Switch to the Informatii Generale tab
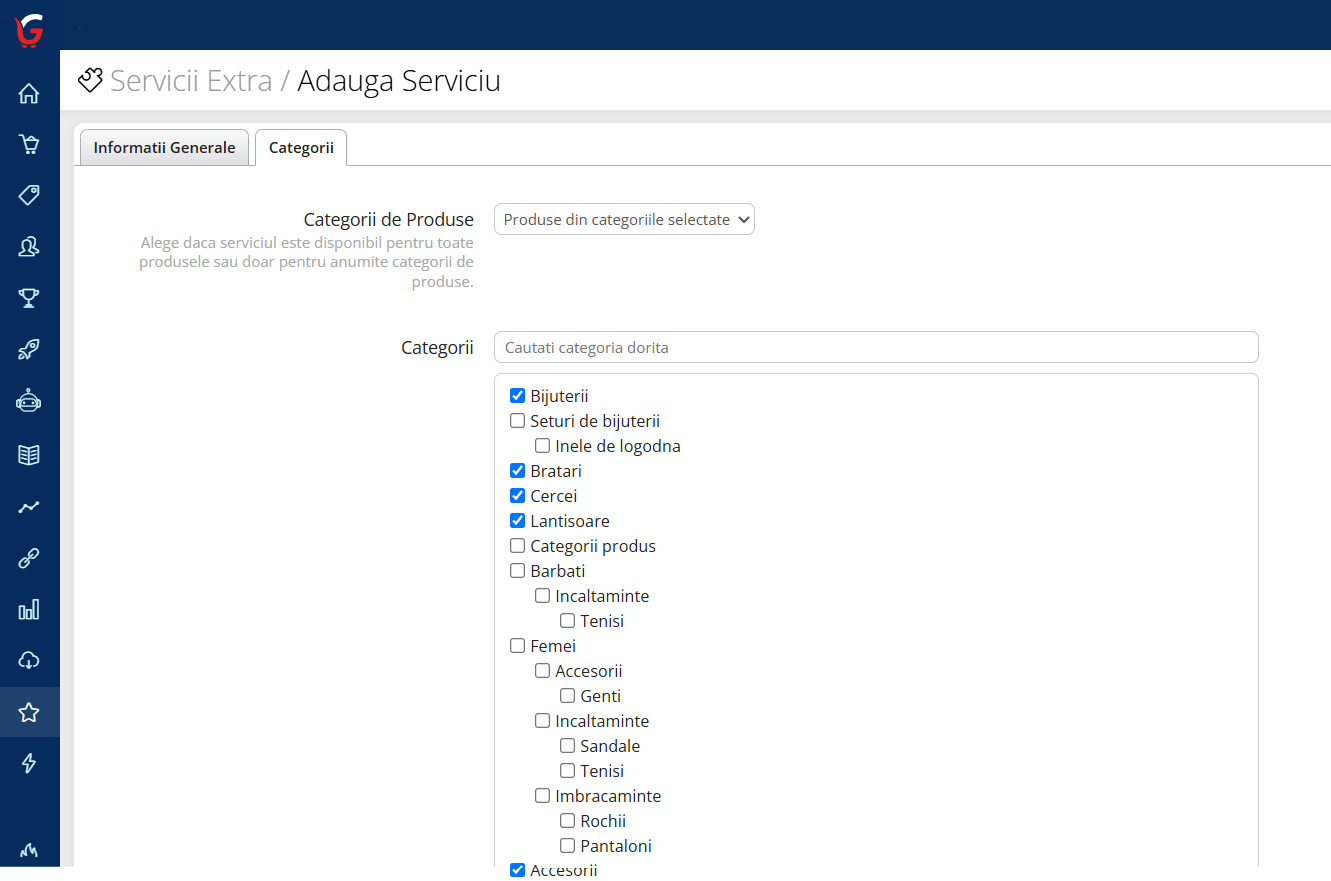Screen dimensions: 1331x881 163,147
